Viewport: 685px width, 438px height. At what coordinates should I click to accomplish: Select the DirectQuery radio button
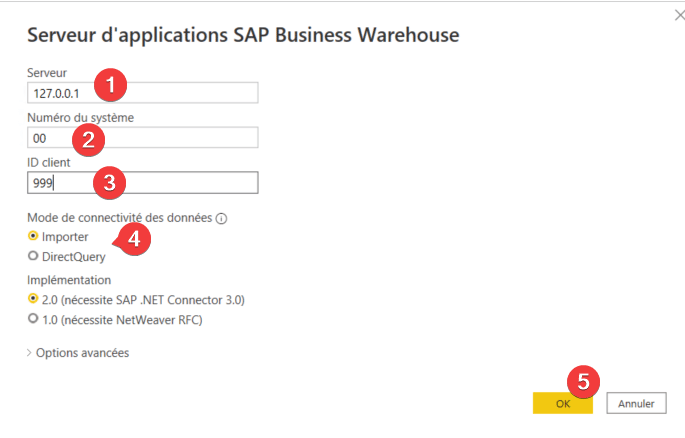[x=33, y=256]
